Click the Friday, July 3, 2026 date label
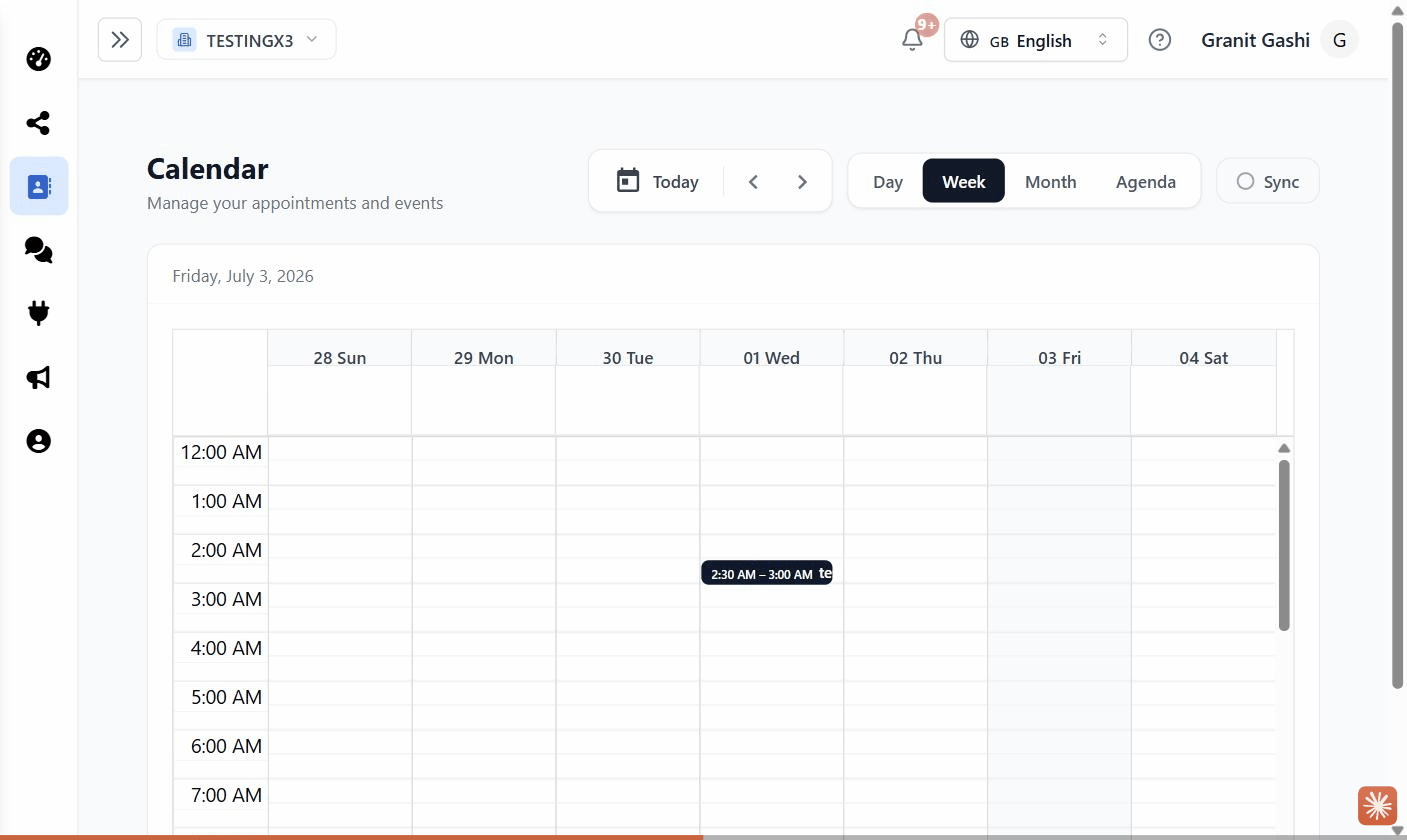 coord(243,276)
